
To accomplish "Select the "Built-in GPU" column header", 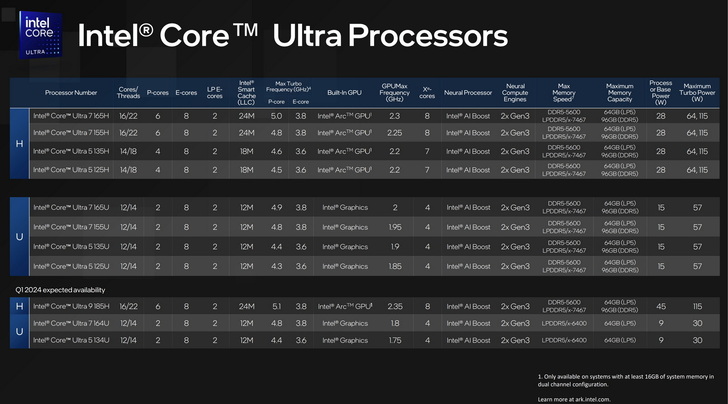I will [x=344, y=93].
